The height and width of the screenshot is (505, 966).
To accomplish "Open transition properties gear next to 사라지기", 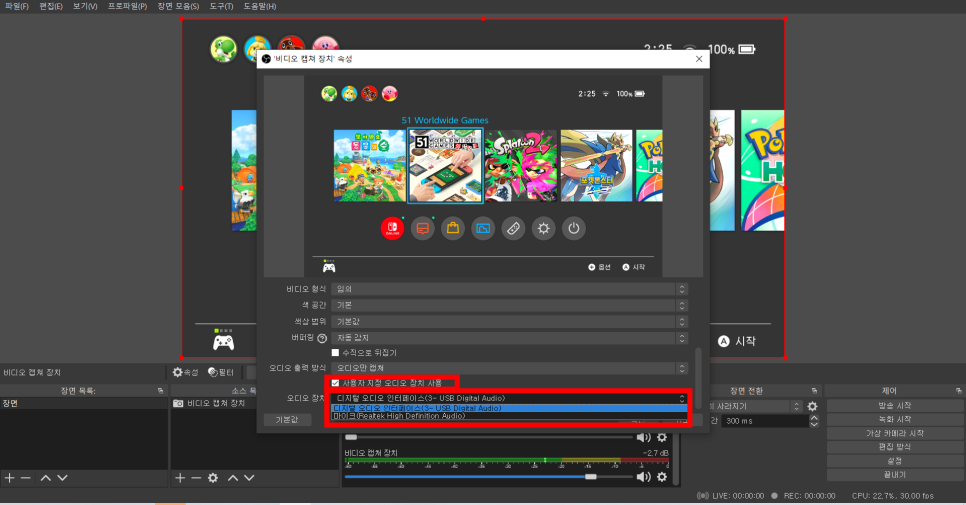I will click(x=813, y=406).
